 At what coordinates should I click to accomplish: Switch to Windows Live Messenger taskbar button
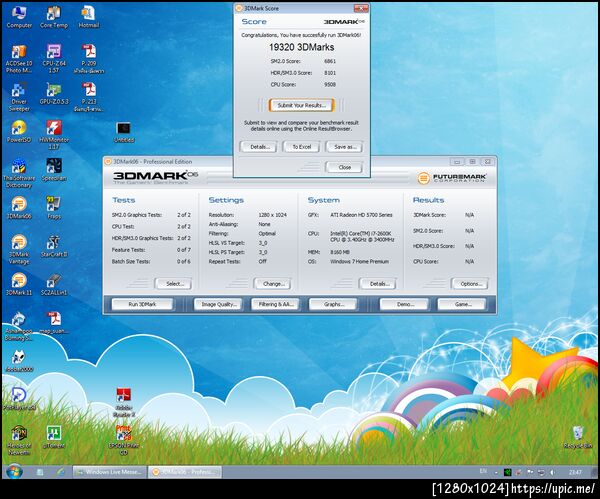109,472
